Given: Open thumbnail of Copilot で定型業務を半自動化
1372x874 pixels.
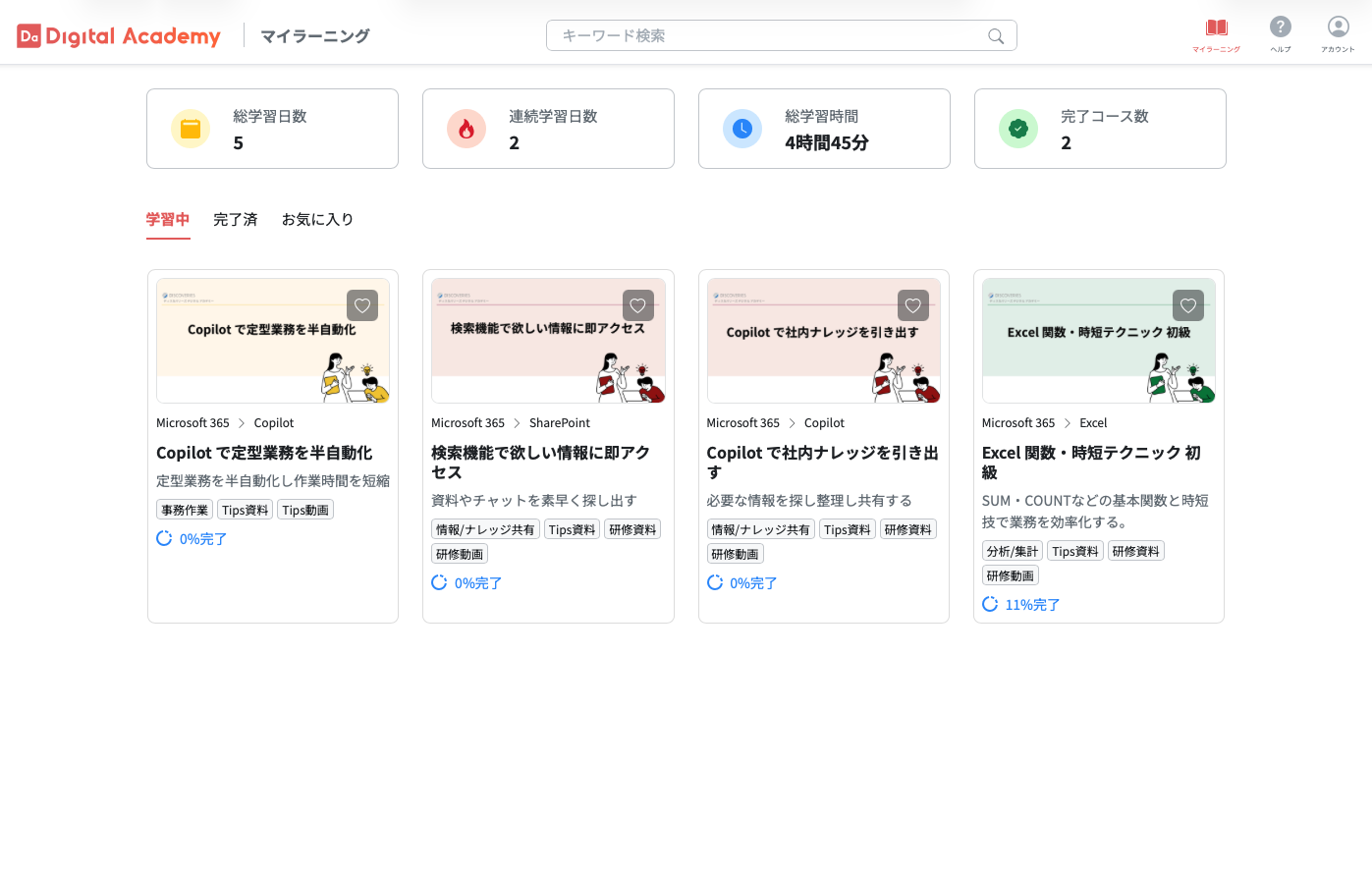Looking at the screenshot, I should [x=273, y=341].
